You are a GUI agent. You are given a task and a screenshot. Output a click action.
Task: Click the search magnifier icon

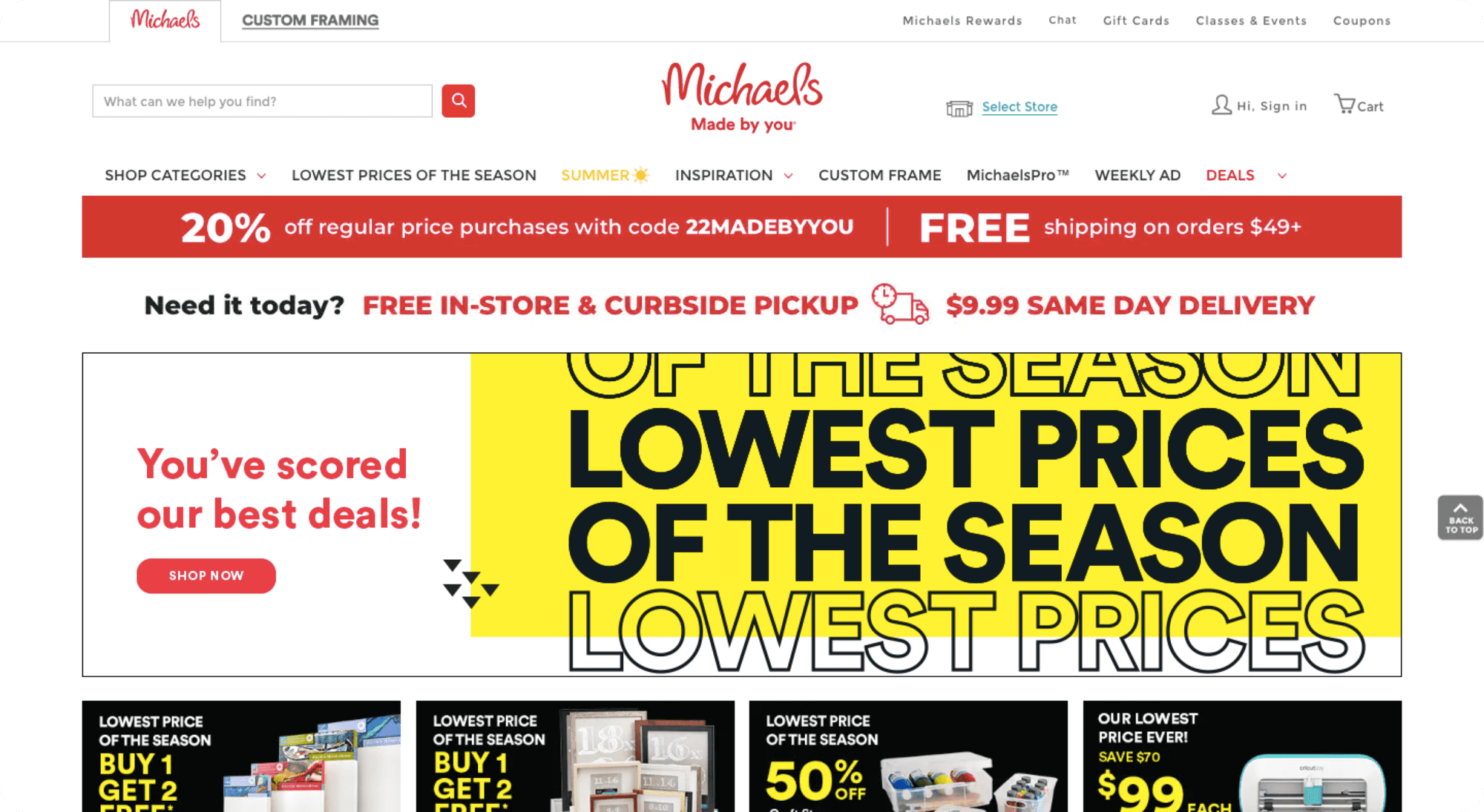[459, 100]
